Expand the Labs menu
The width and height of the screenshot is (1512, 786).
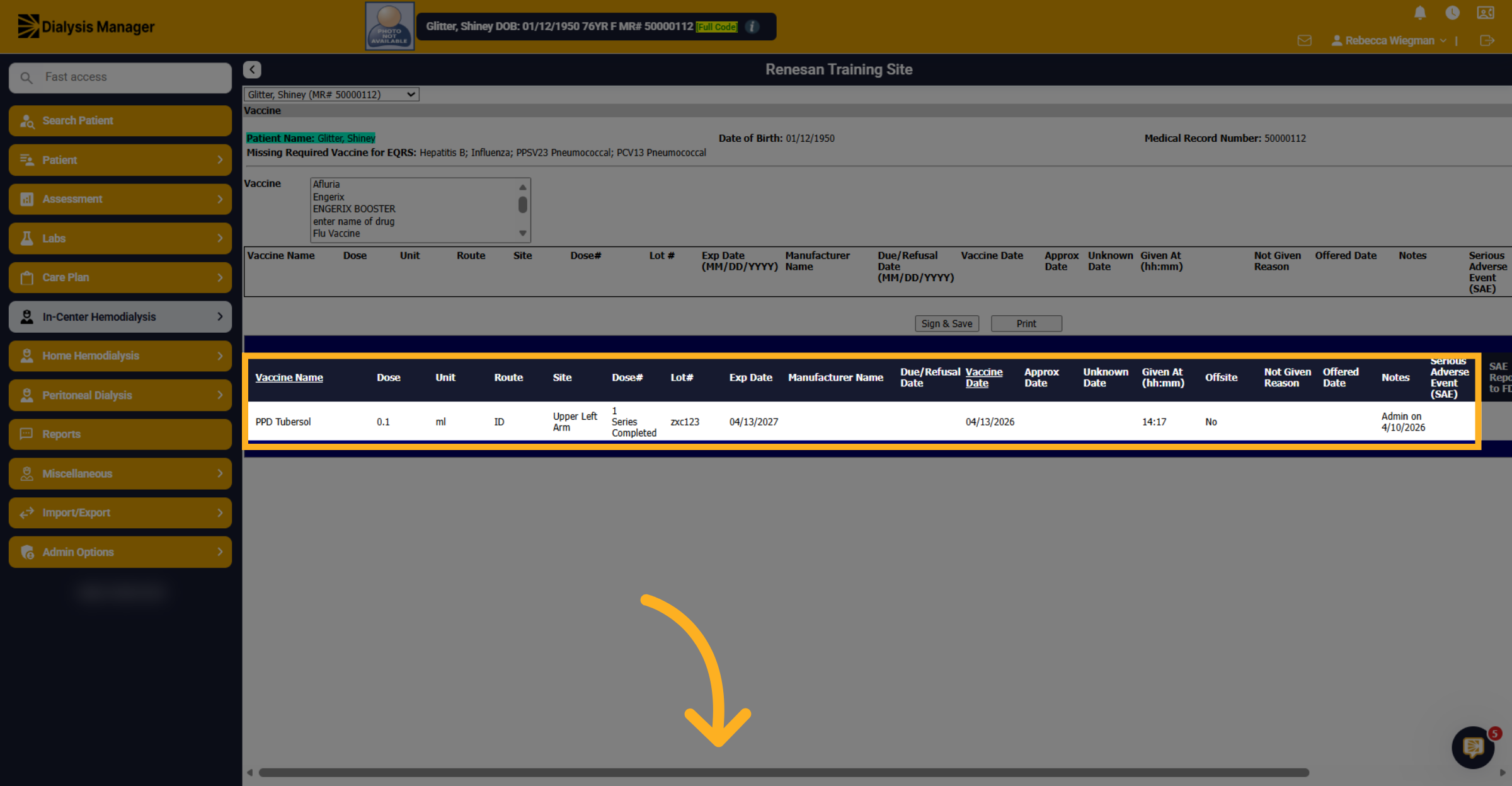tap(120, 238)
